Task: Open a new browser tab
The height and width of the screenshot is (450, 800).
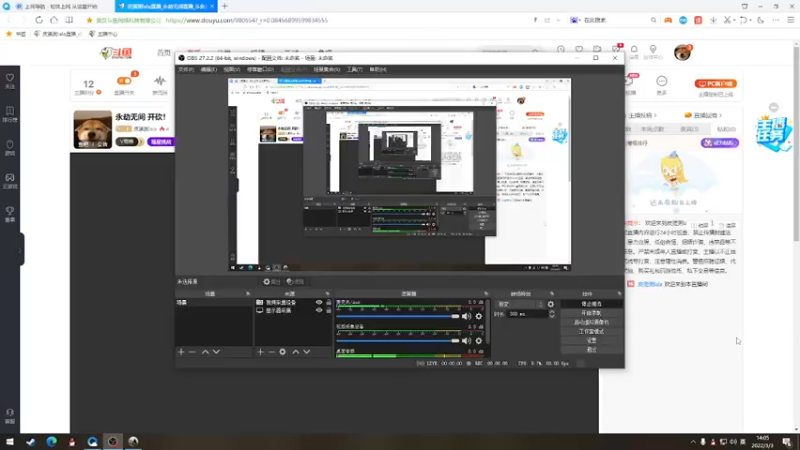Action: [x=225, y=6]
